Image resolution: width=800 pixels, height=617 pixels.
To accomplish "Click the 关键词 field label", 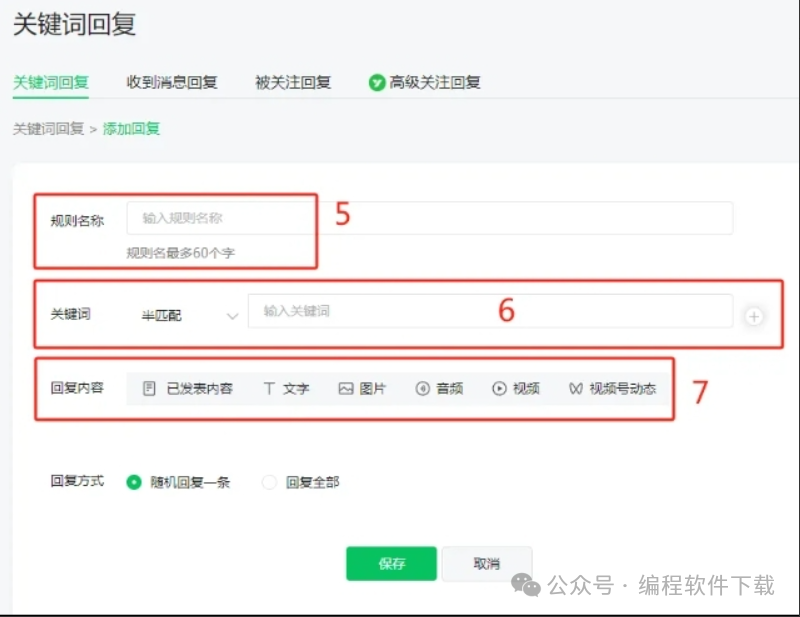I will (x=70, y=314).
